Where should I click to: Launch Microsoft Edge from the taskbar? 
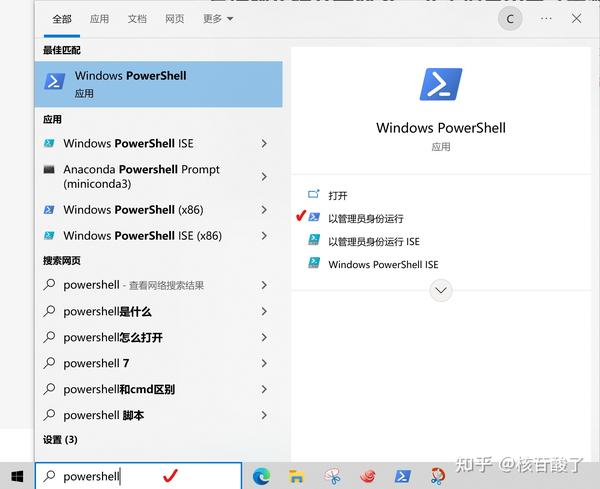click(262, 476)
